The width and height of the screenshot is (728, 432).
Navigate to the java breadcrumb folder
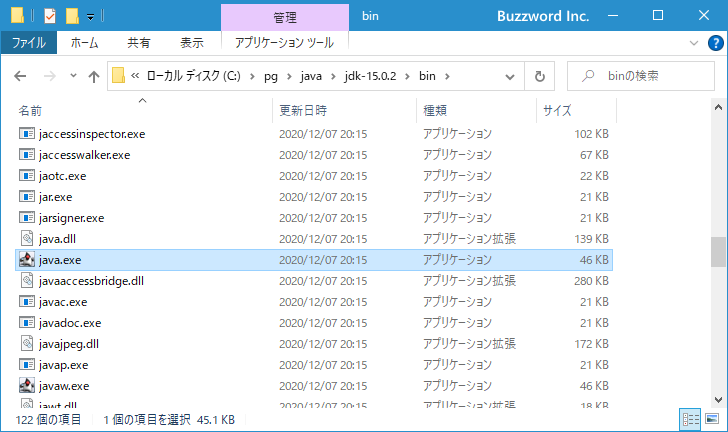pos(311,76)
